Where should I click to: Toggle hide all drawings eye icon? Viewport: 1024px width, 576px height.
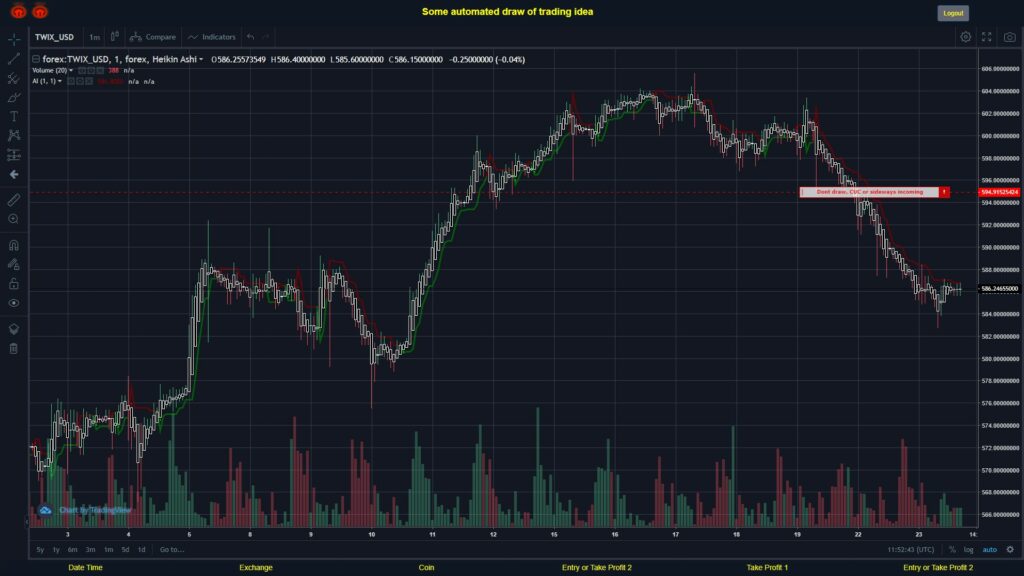14,303
